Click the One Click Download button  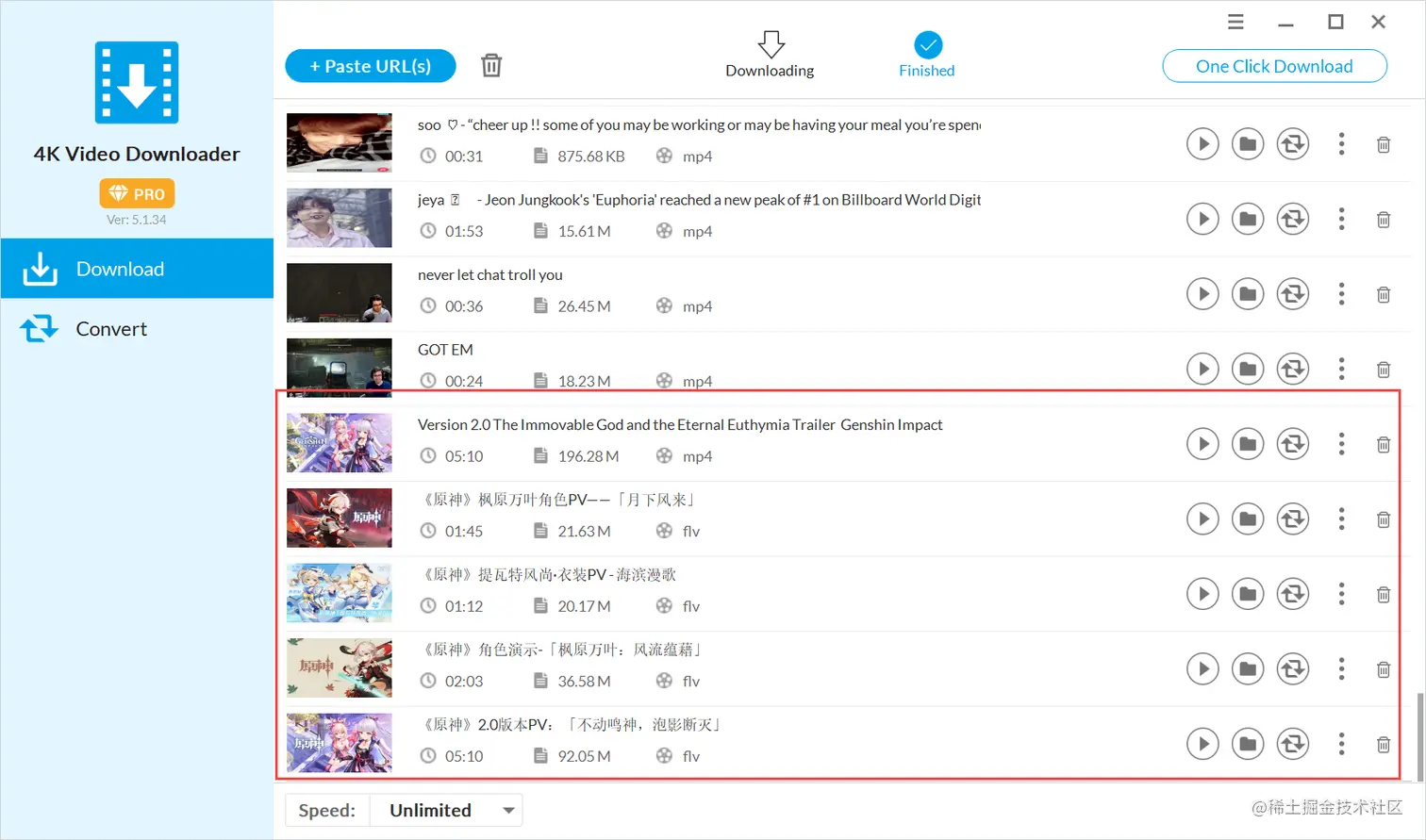(1274, 66)
